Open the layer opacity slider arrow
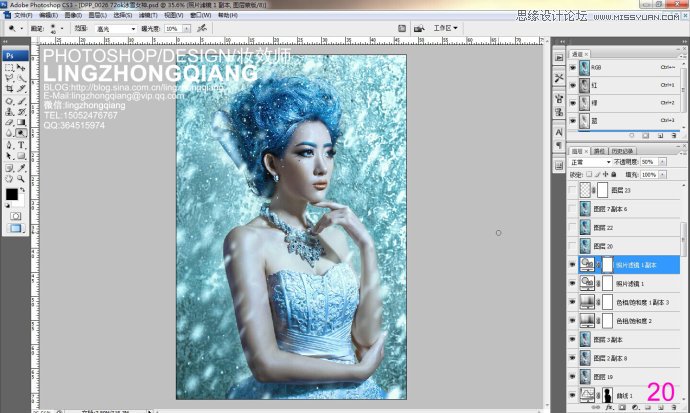Image resolution: width=690 pixels, height=413 pixels. (x=662, y=162)
